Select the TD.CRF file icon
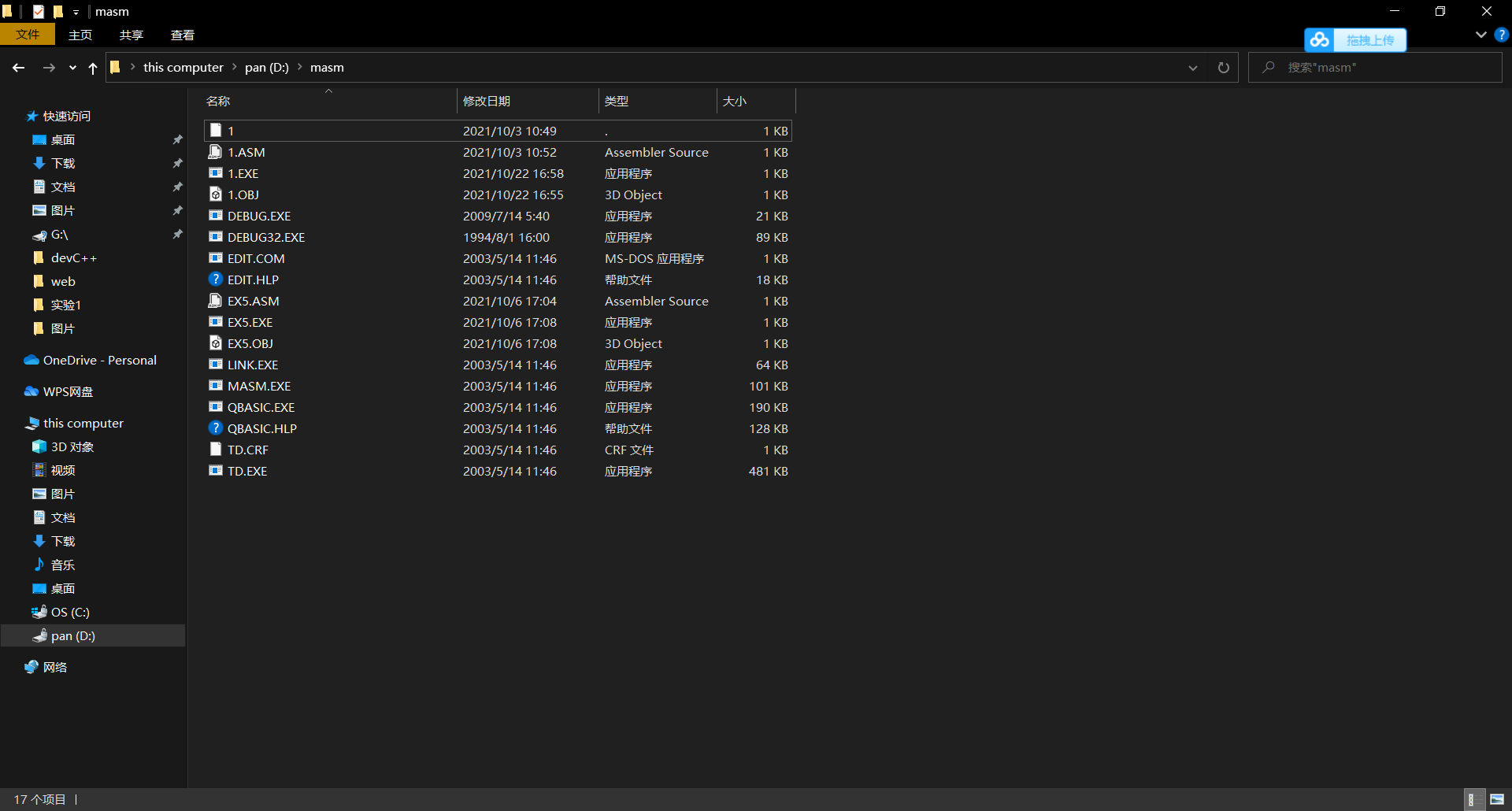Screen dimensions: 1512x811 pyautogui.click(x=215, y=450)
